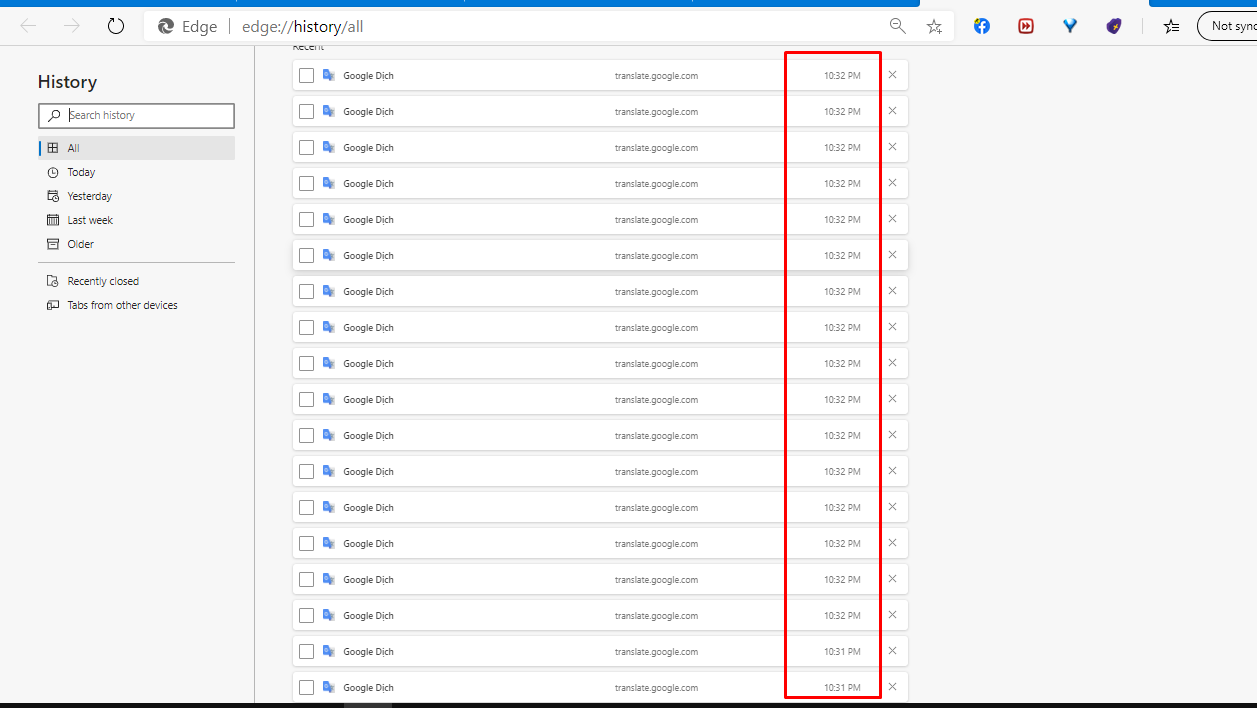Show history from Today
The height and width of the screenshot is (708, 1257).
click(136, 172)
